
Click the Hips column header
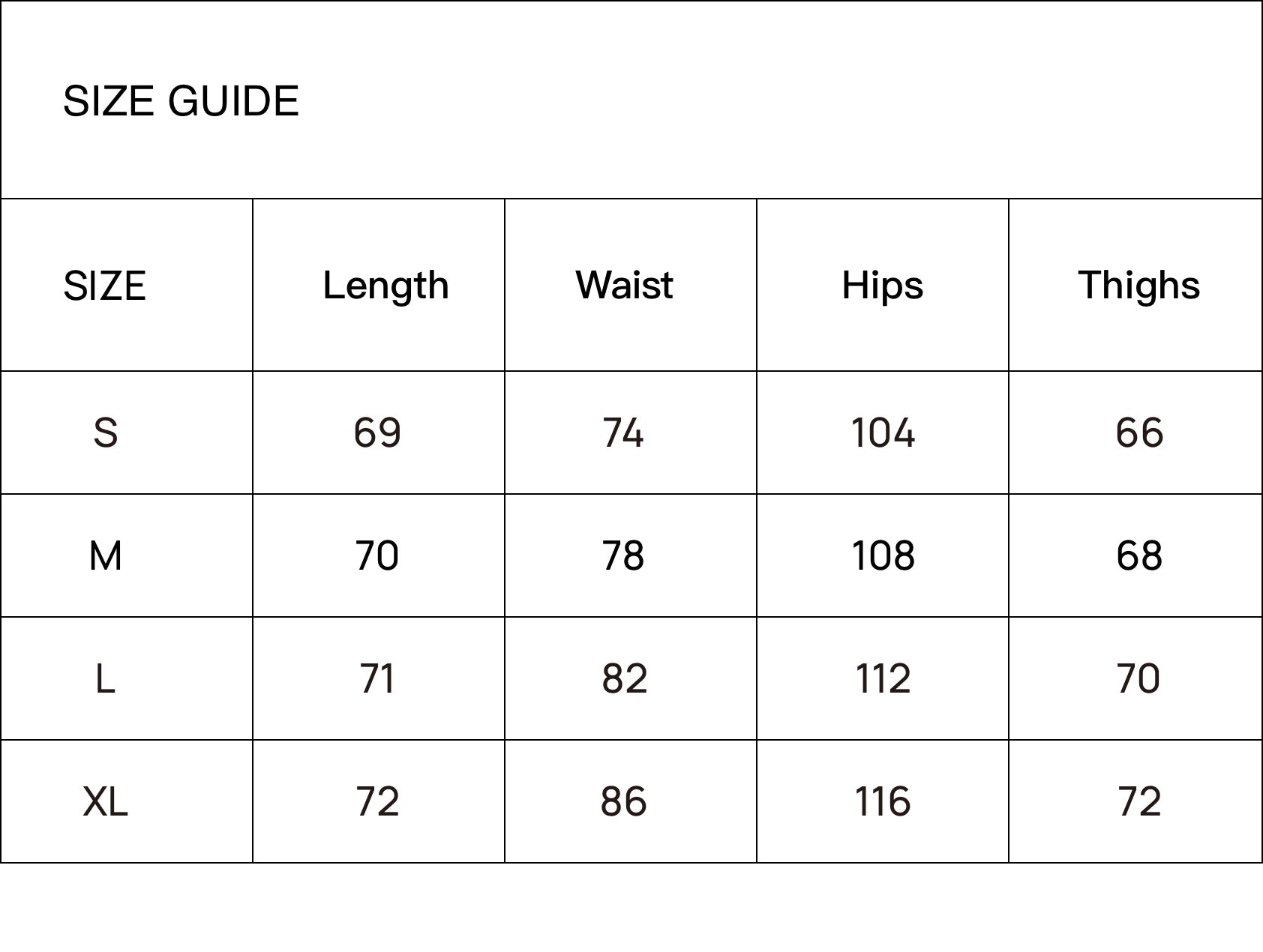tap(882, 286)
